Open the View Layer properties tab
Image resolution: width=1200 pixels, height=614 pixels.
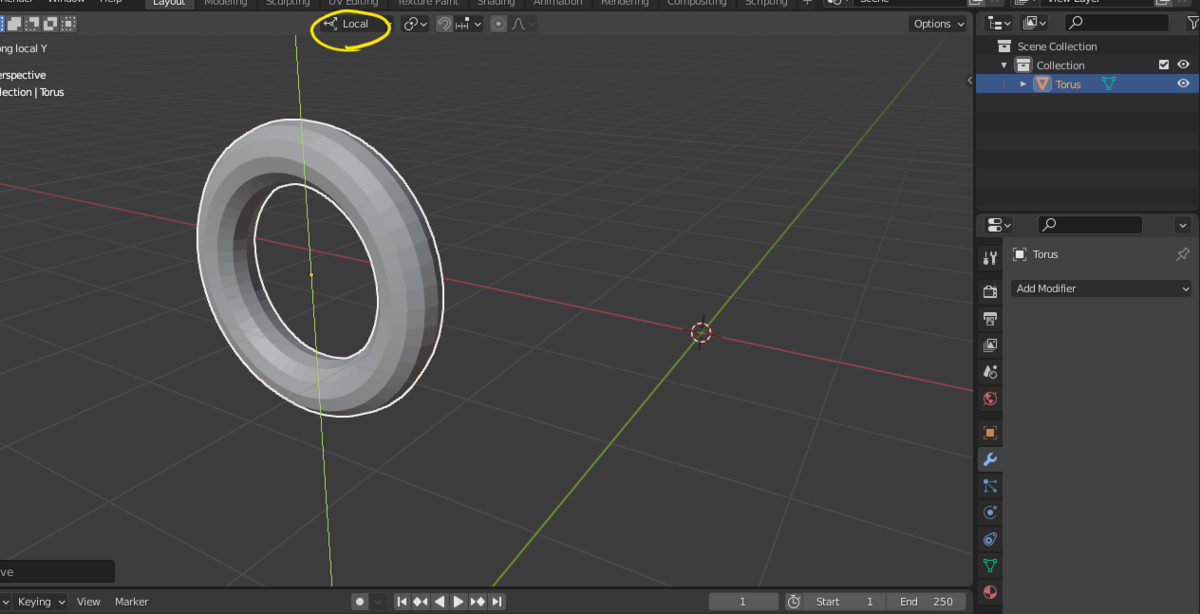click(x=990, y=345)
